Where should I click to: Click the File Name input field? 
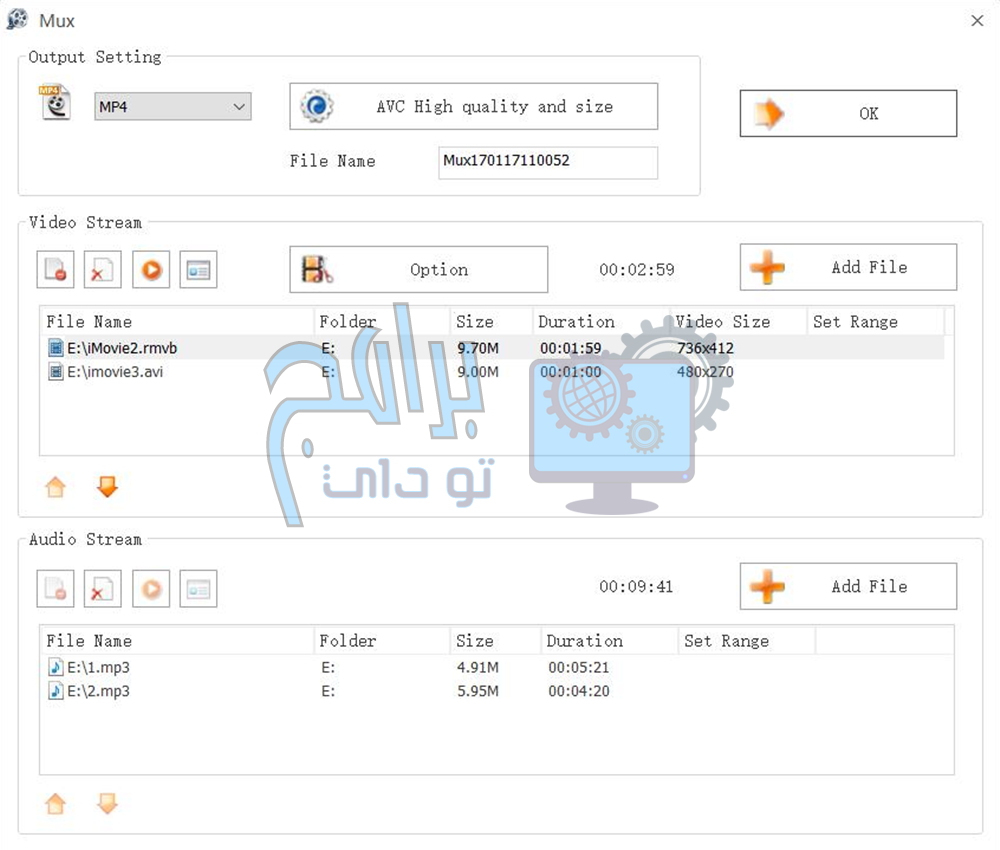[548, 162]
